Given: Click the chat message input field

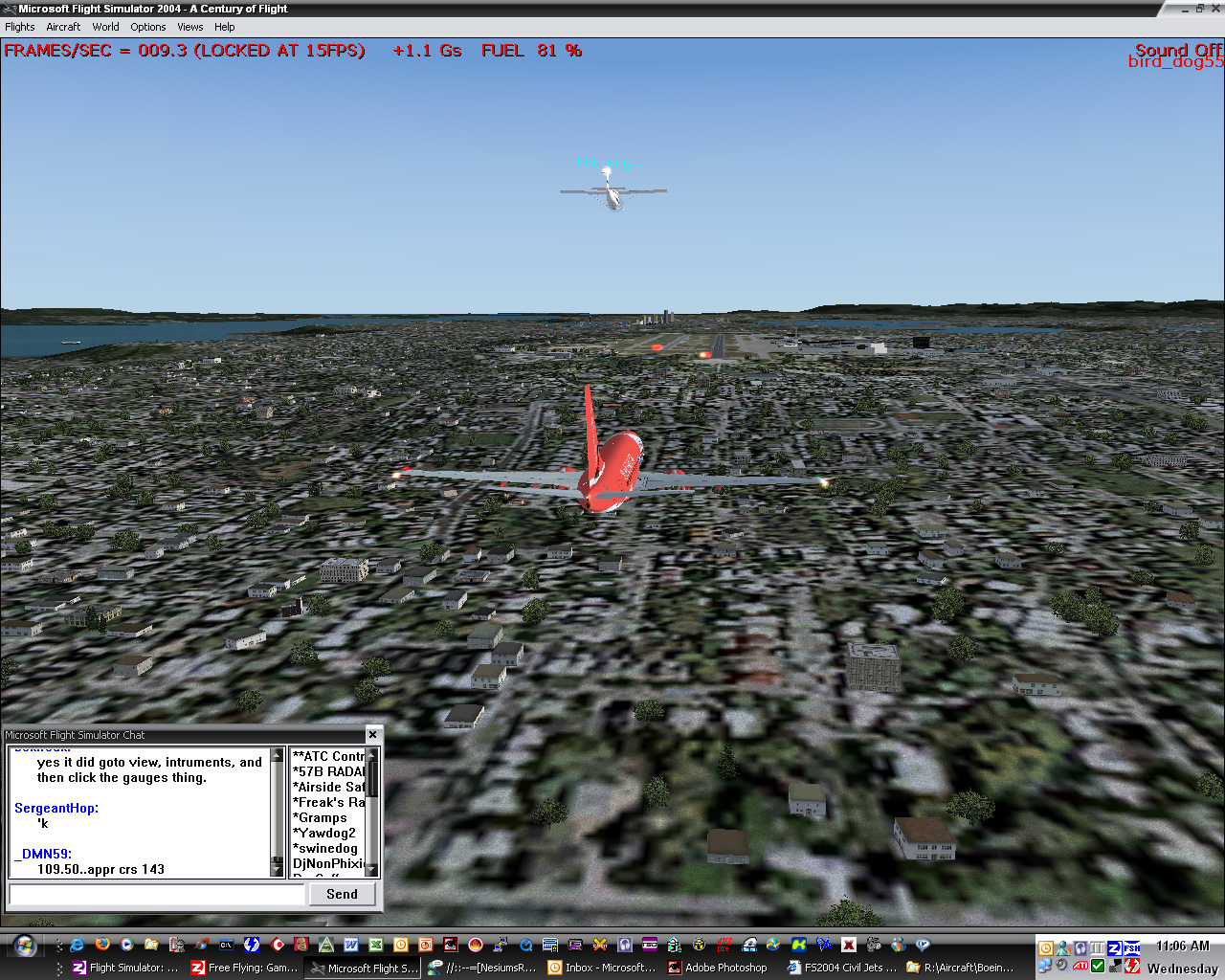Looking at the screenshot, I should click(x=157, y=894).
